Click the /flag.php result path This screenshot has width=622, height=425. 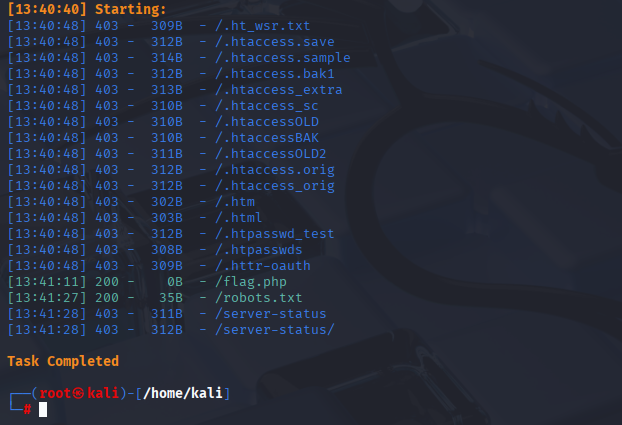pyautogui.click(x=251, y=282)
